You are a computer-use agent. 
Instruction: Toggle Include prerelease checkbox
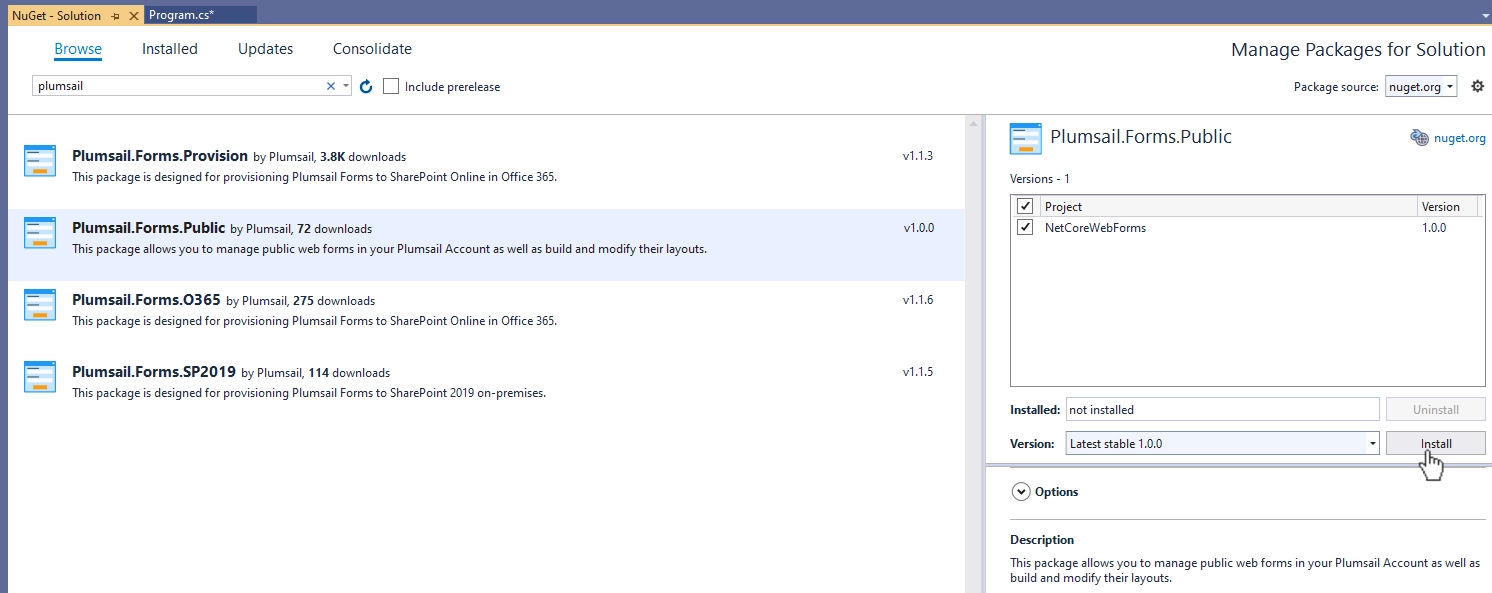pyautogui.click(x=391, y=87)
